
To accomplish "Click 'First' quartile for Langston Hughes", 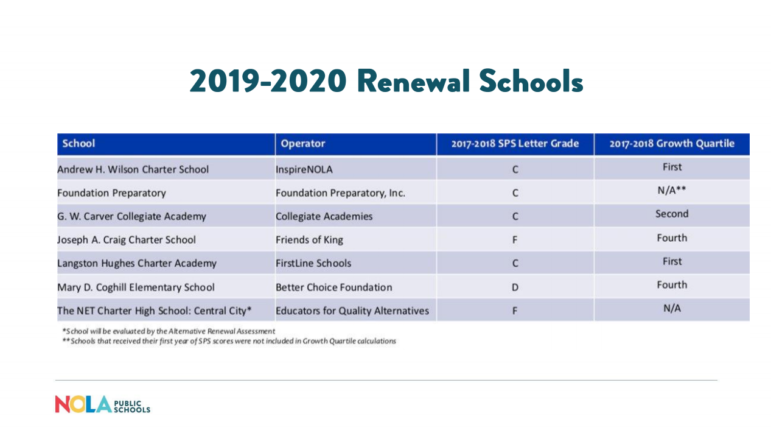I will 672,261.
